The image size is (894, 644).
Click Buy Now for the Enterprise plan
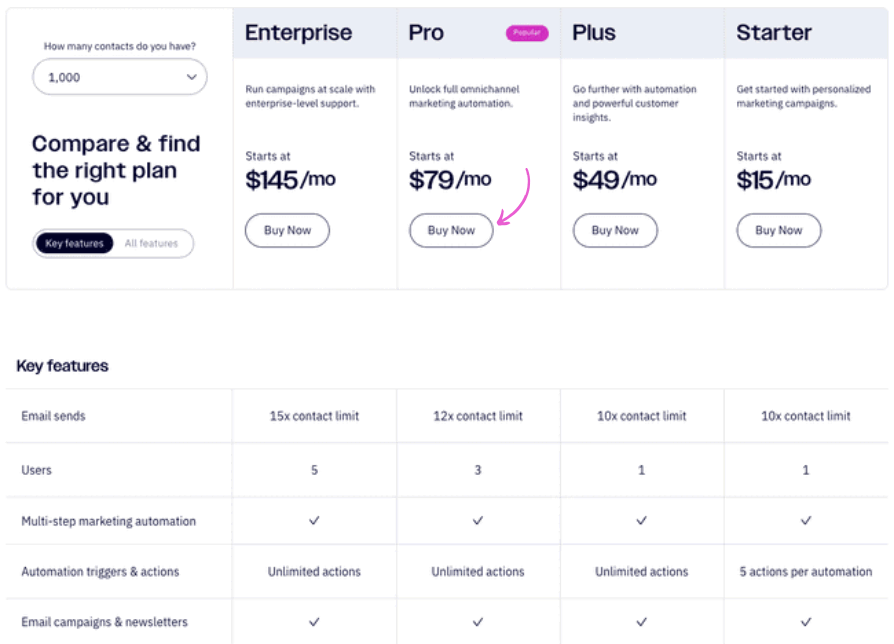coord(287,230)
